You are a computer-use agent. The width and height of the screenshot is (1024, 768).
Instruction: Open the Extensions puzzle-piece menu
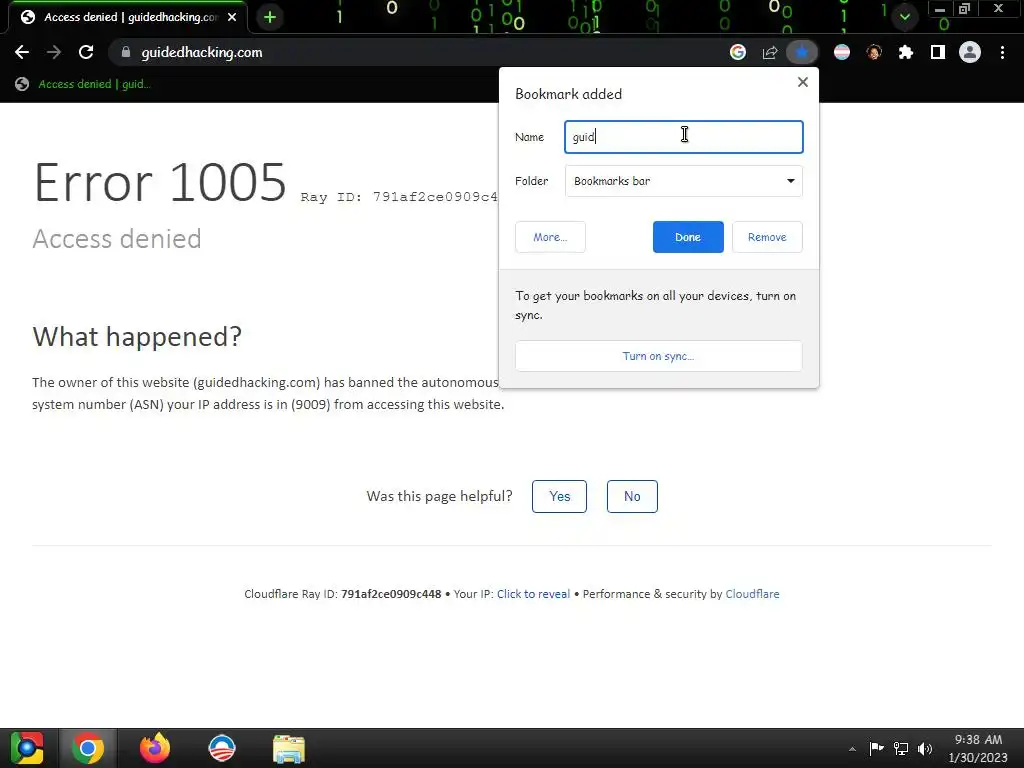pyautogui.click(x=906, y=52)
